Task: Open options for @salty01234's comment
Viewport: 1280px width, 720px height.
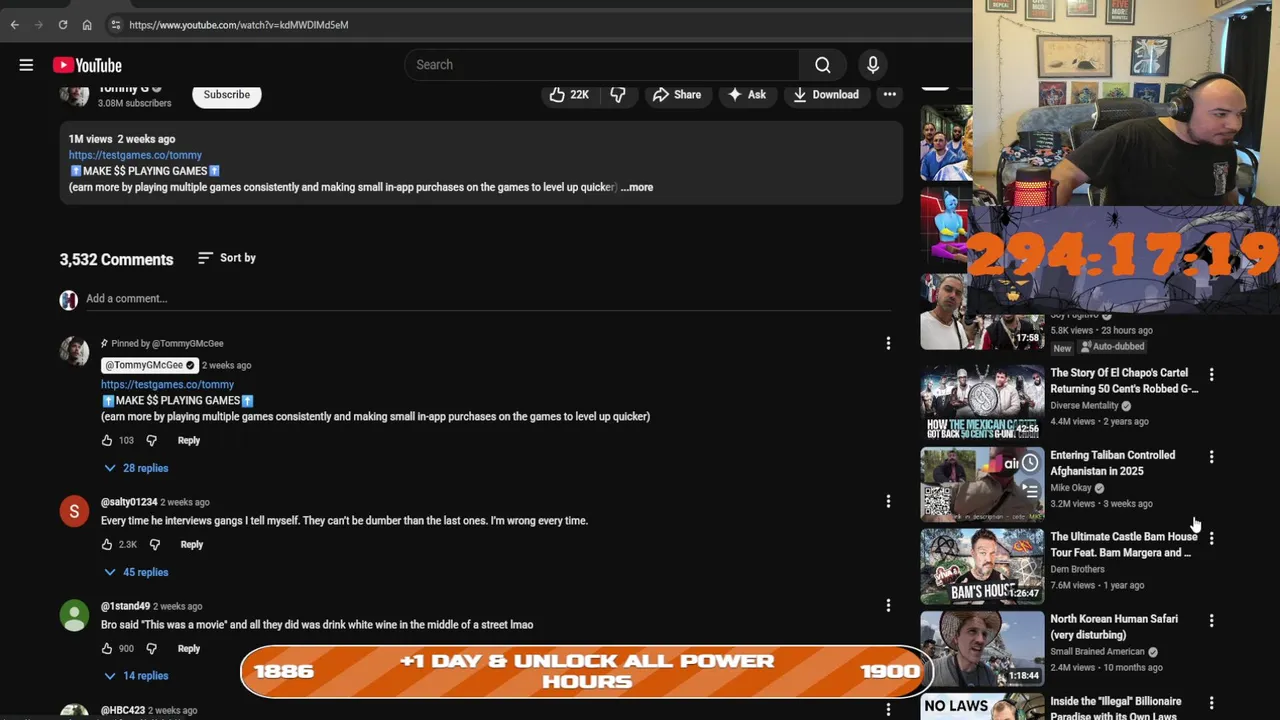Action: tap(888, 501)
